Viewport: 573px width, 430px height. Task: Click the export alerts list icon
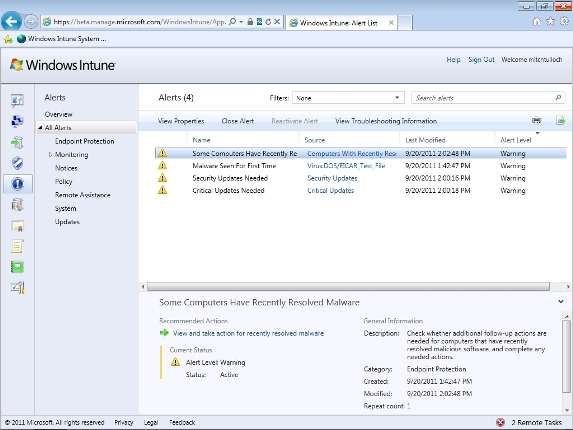click(560, 120)
